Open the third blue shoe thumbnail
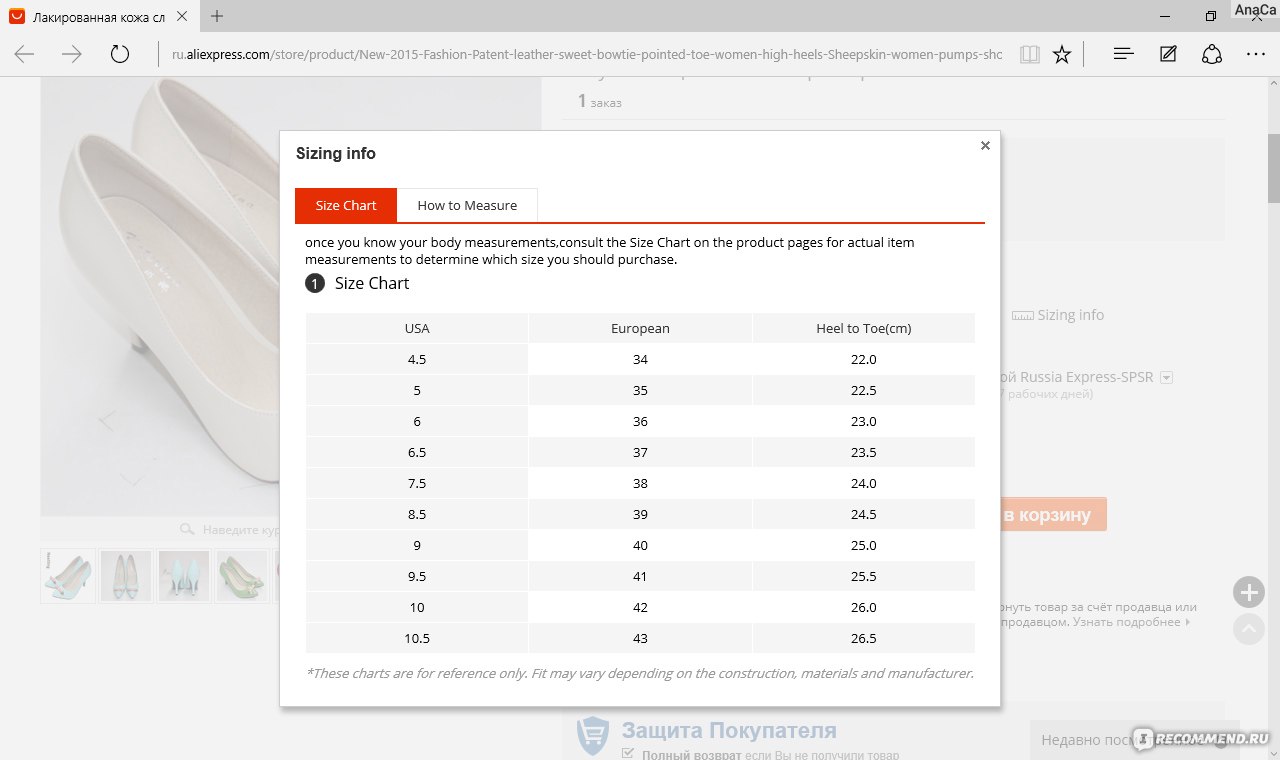Viewport: 1280px width, 760px height. [x=184, y=576]
